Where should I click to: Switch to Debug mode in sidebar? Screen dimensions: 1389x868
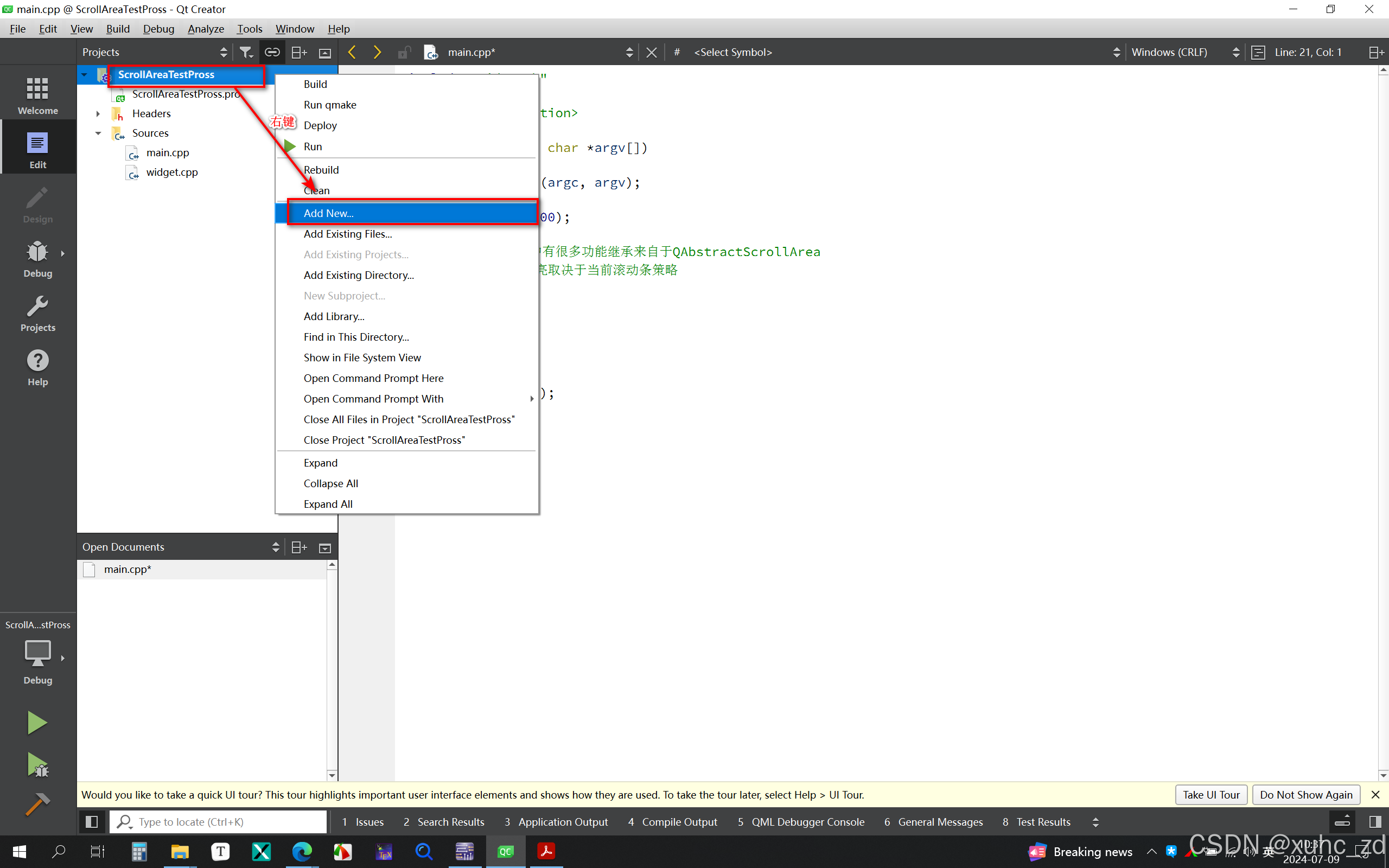pyautogui.click(x=38, y=258)
